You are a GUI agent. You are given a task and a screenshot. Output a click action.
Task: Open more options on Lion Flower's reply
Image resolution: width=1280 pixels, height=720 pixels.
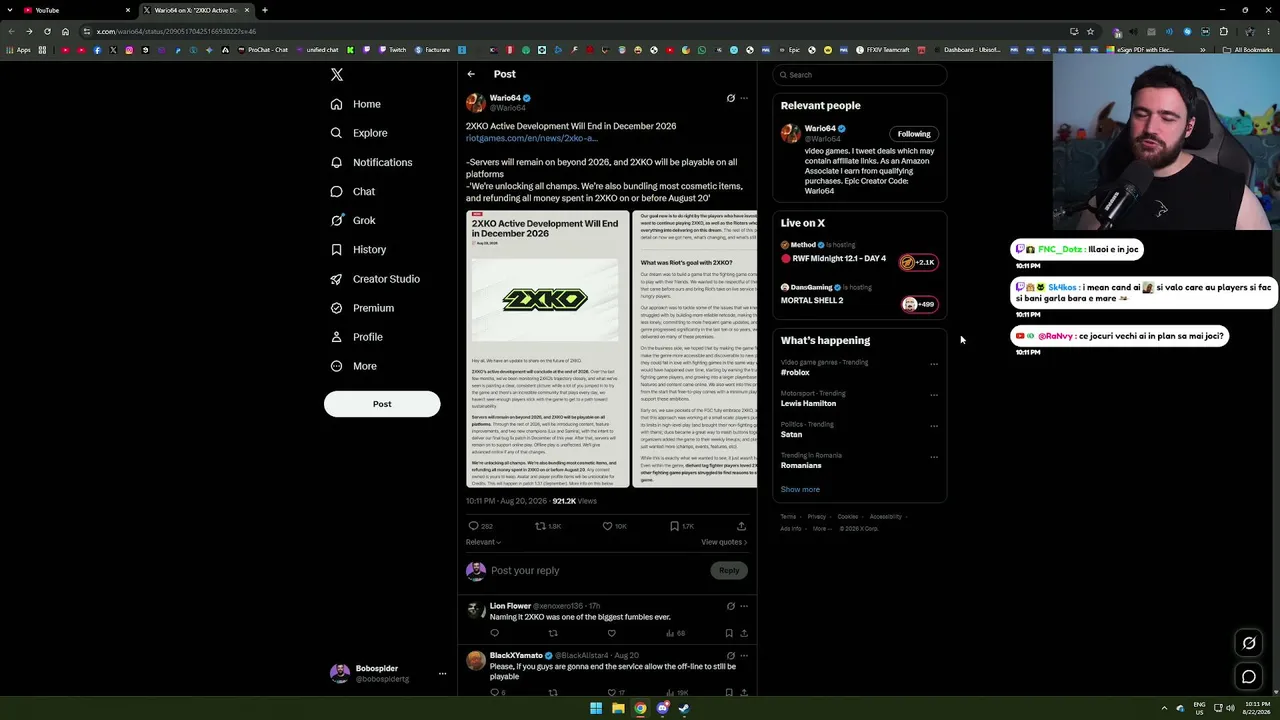tap(744, 606)
